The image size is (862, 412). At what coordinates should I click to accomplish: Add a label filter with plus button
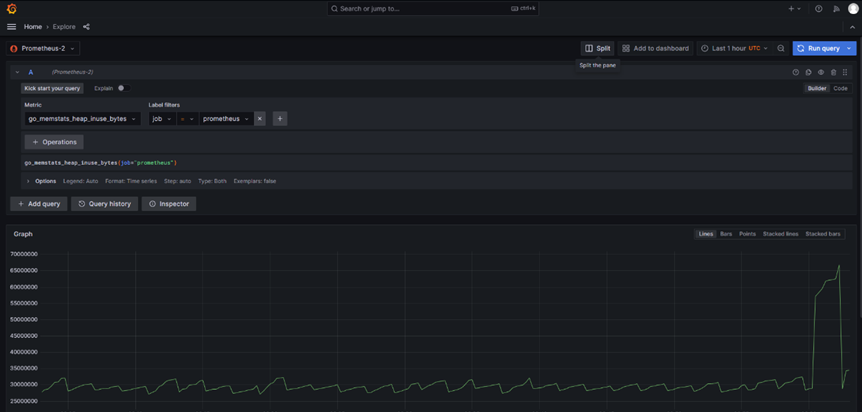coord(280,119)
